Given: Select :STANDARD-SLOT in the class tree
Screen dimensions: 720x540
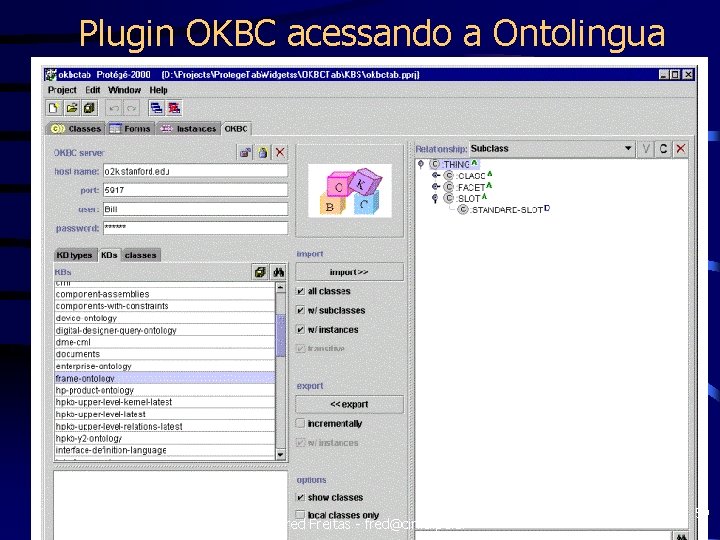Looking at the screenshot, I should click(507, 210).
